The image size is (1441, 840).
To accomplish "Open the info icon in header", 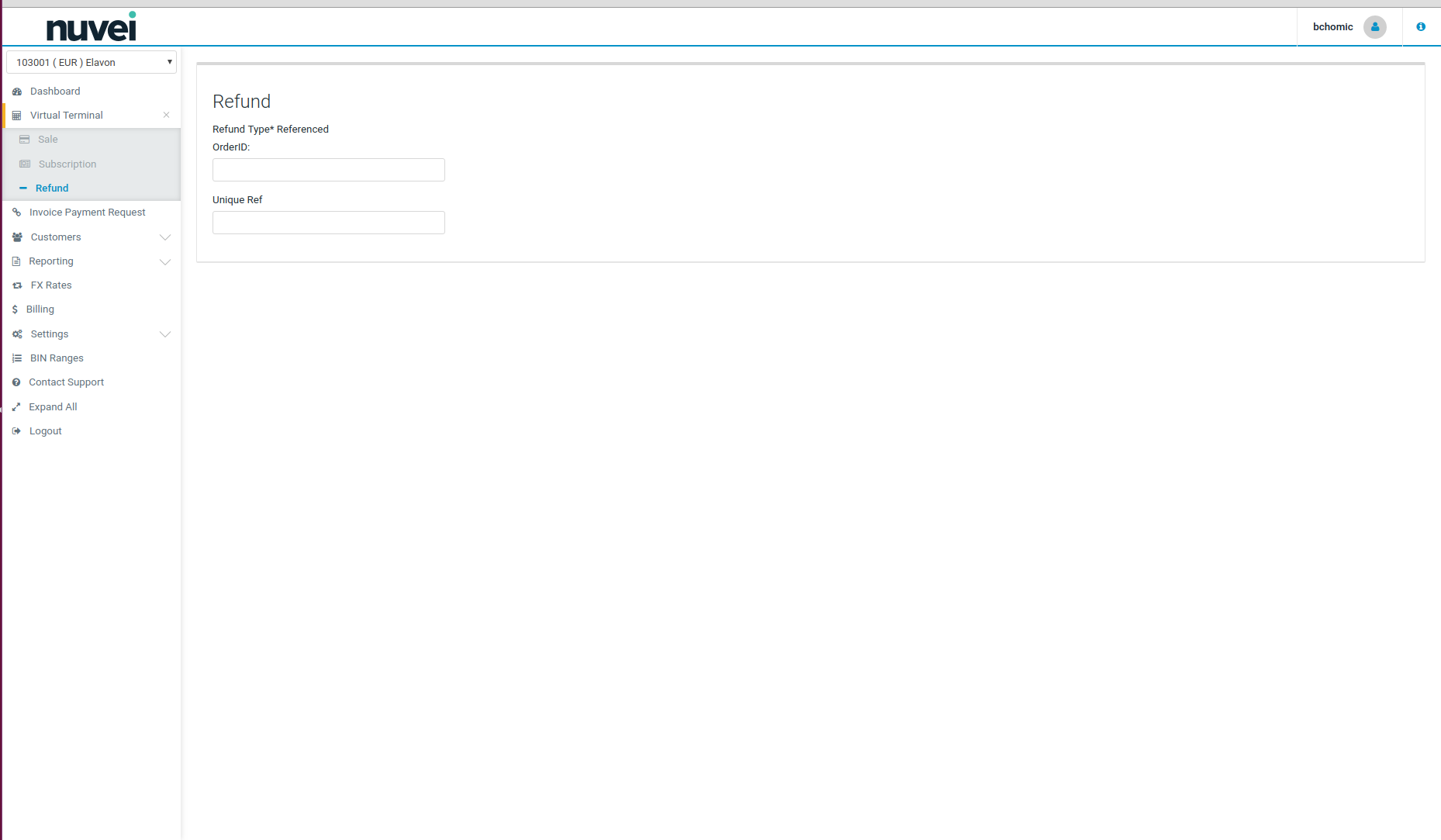I will [1421, 27].
